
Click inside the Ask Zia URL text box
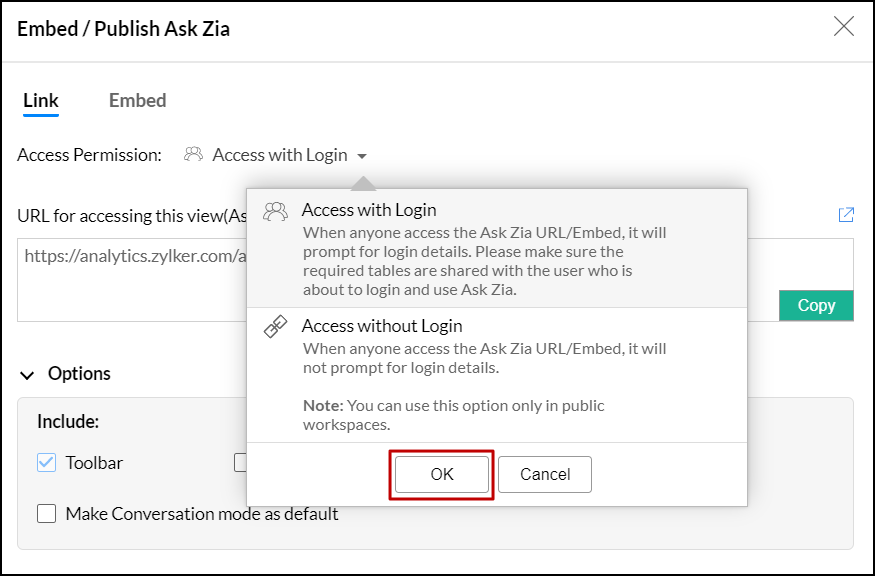pyautogui.click(x=130, y=285)
